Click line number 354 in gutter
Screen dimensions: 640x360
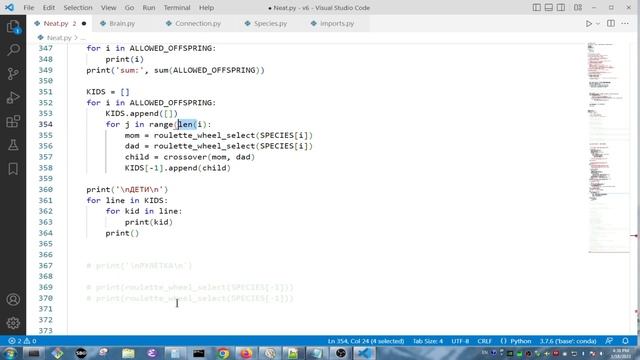tap(45, 124)
